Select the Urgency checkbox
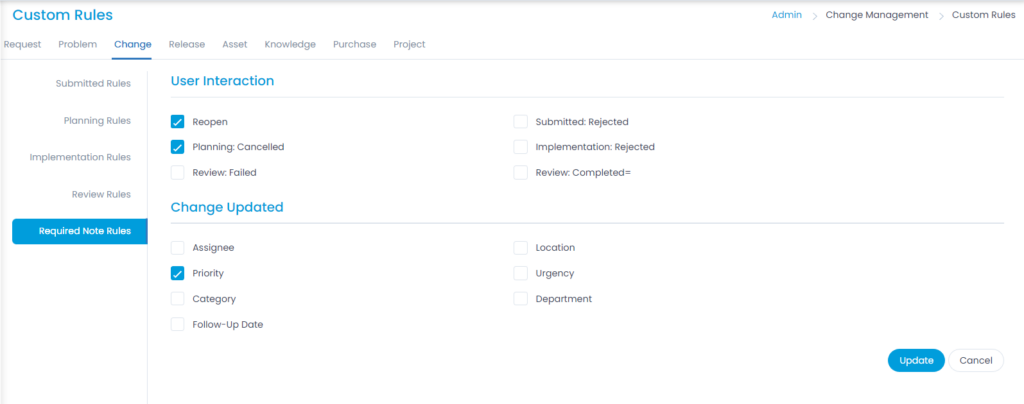The height and width of the screenshot is (404, 1024). (x=520, y=273)
